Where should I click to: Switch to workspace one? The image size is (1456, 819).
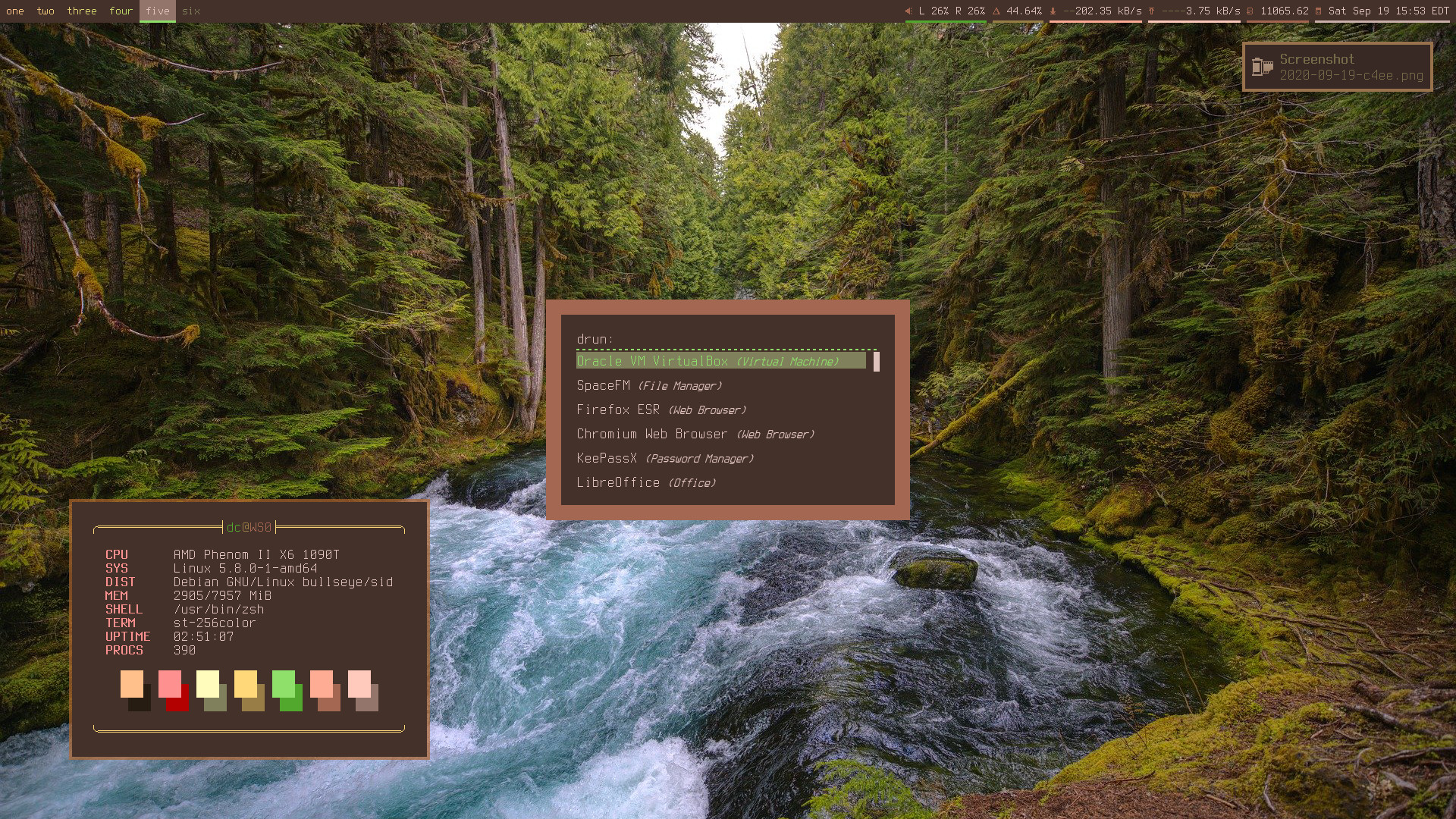15,11
